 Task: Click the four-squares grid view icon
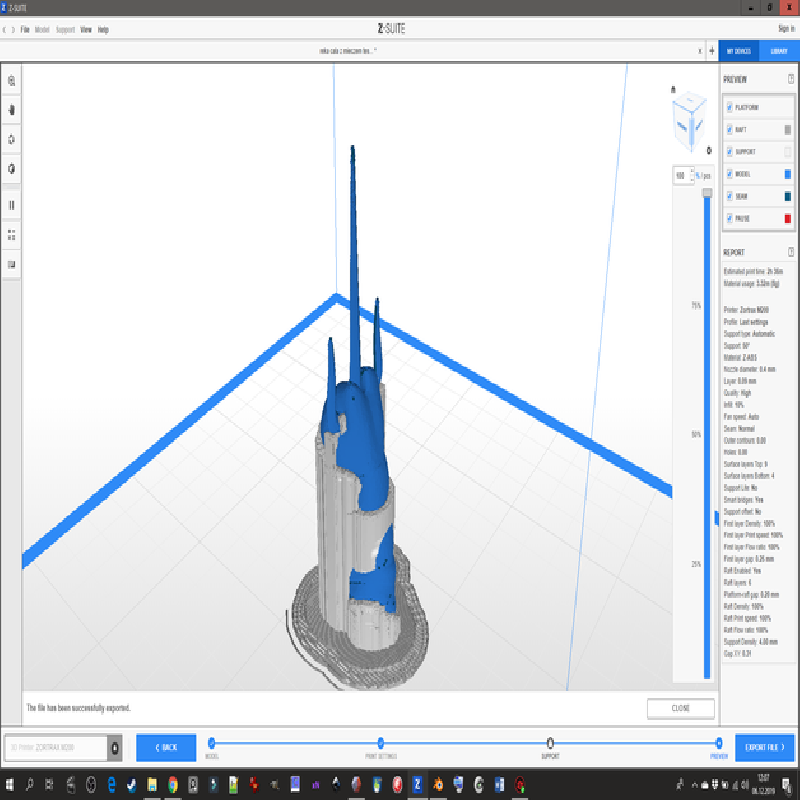coord(11,235)
